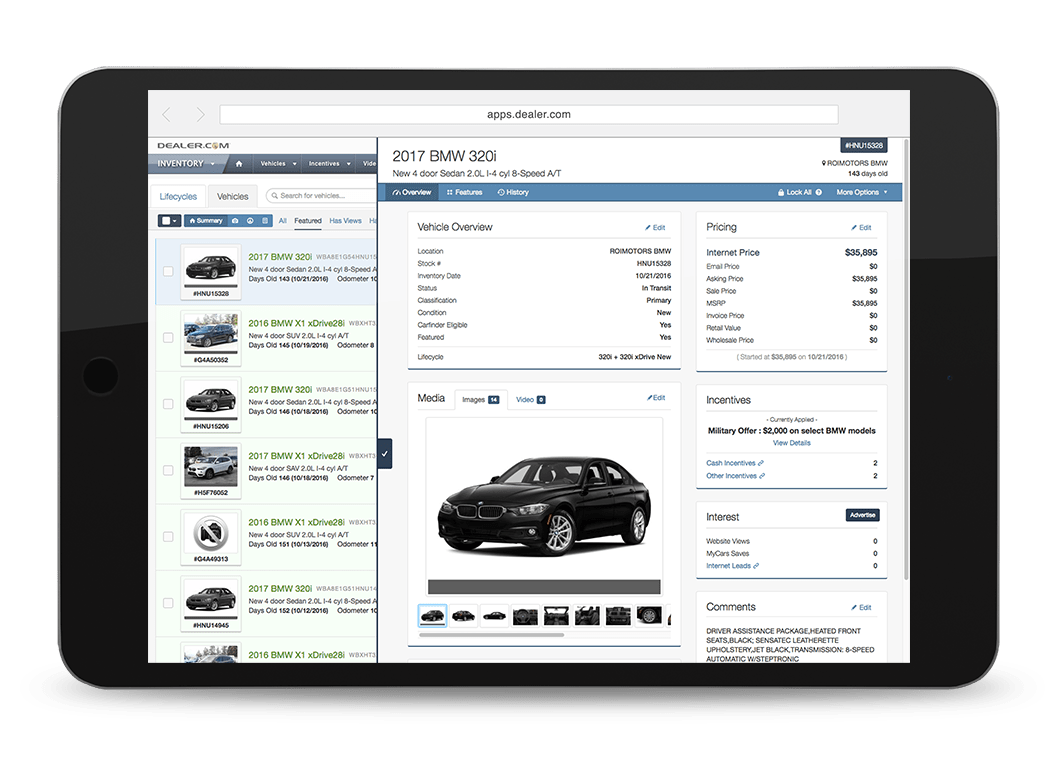1063x772 pixels.
Task: Click the browser back arrow
Action: click(167, 115)
